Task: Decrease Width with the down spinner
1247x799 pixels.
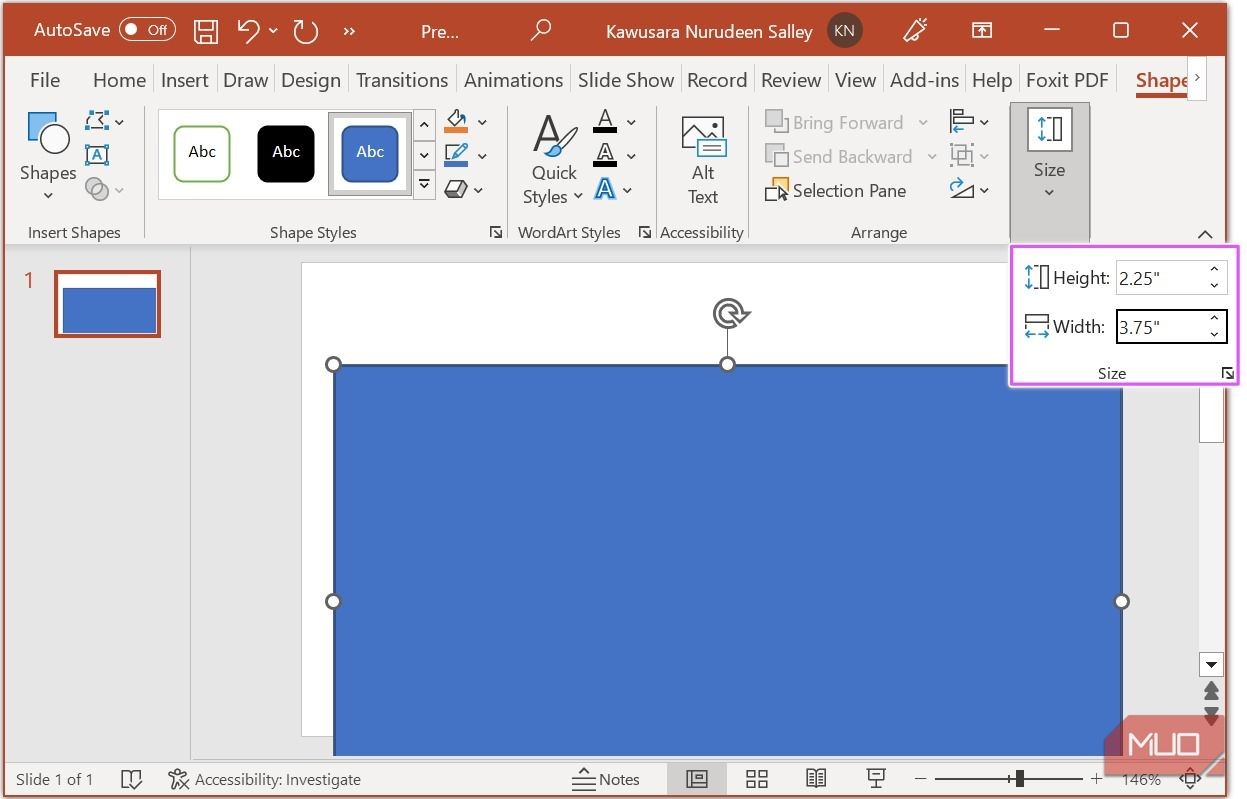Action: [x=1214, y=335]
